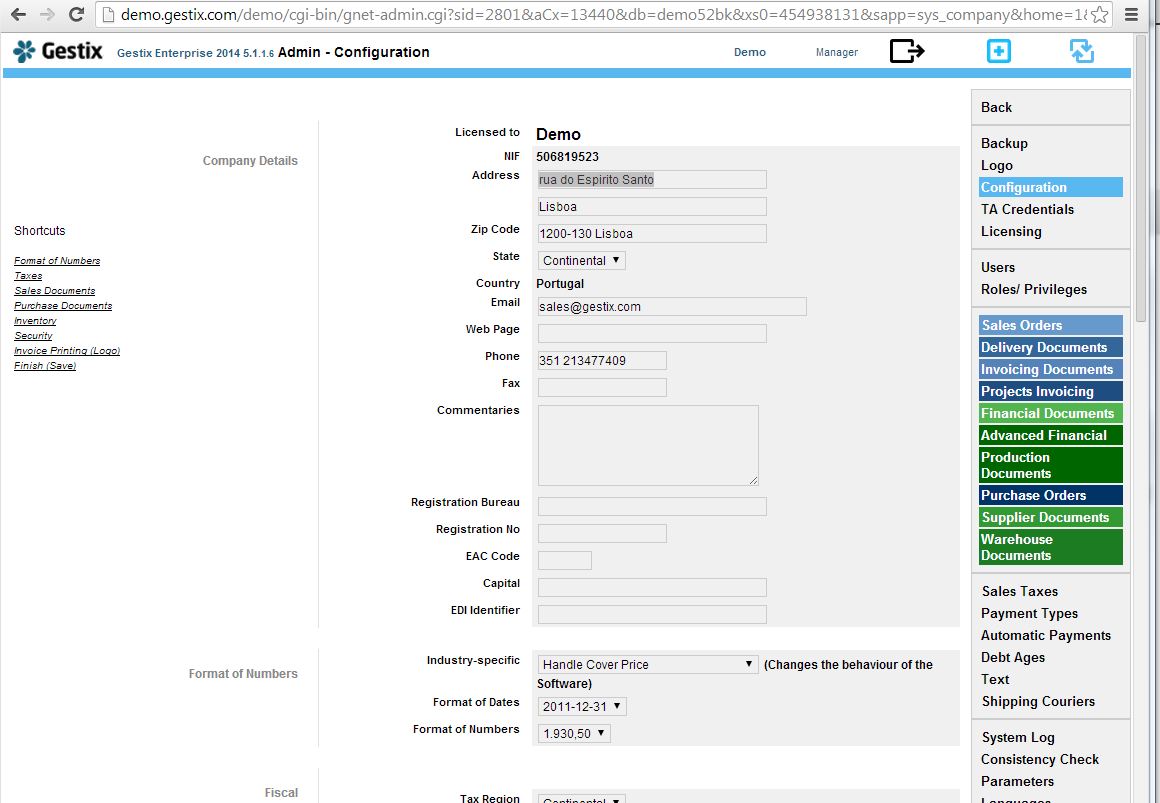Open Licensing in the sidebar
The width and height of the screenshot is (1160, 803).
[1011, 232]
